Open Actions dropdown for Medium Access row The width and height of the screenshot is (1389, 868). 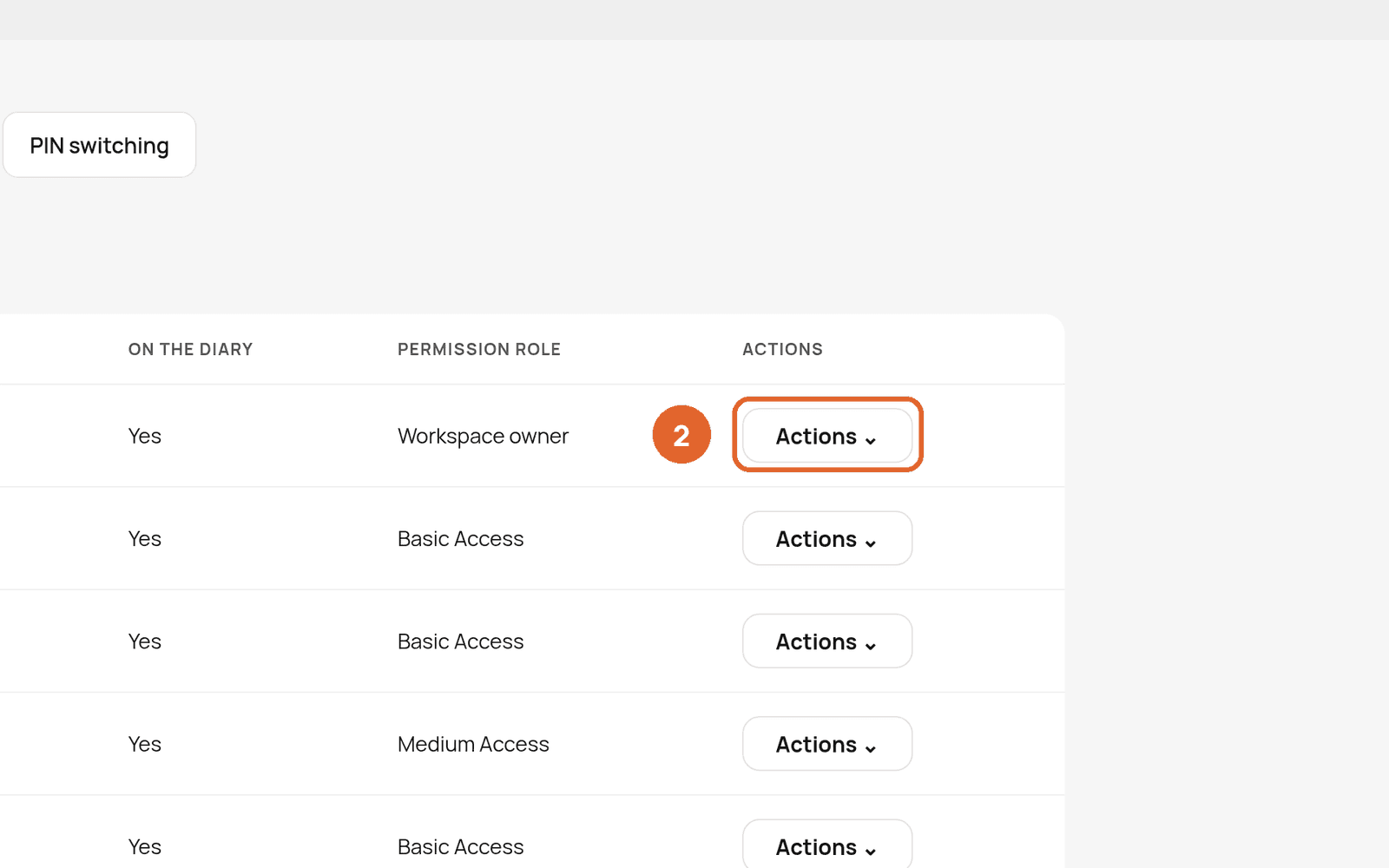pos(827,744)
